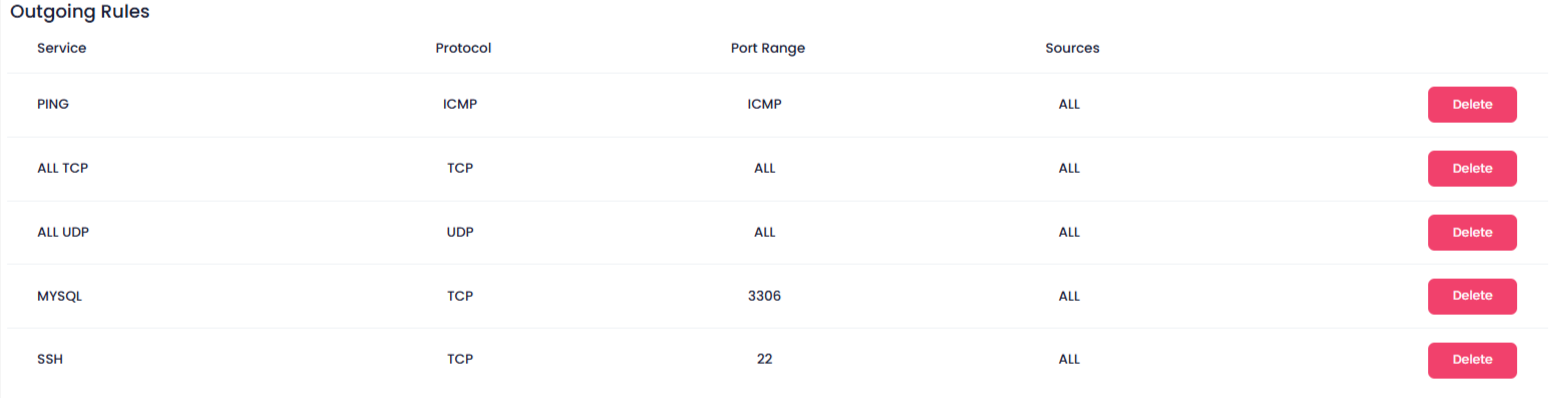Click the Sources column header
Viewport: 1561px width, 398px height.
pyautogui.click(x=1072, y=48)
